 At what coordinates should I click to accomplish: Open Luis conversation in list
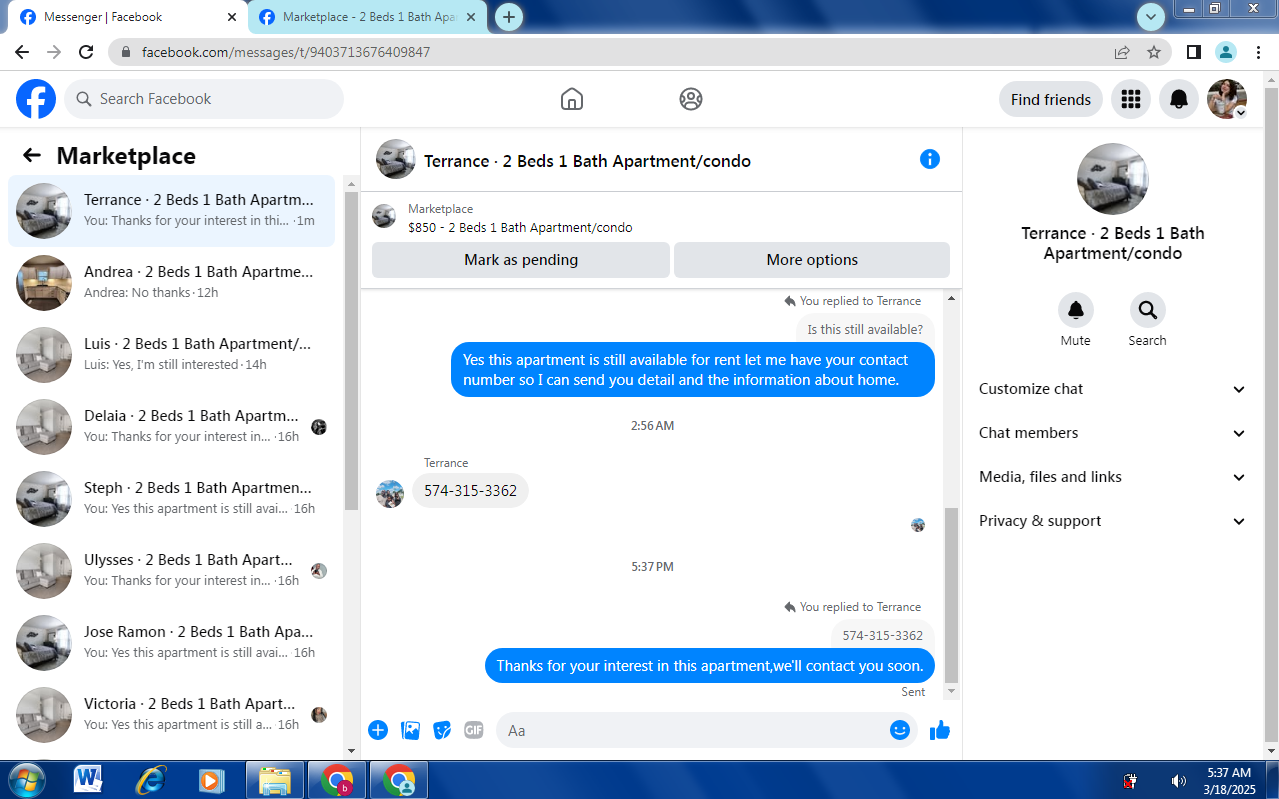(x=171, y=355)
